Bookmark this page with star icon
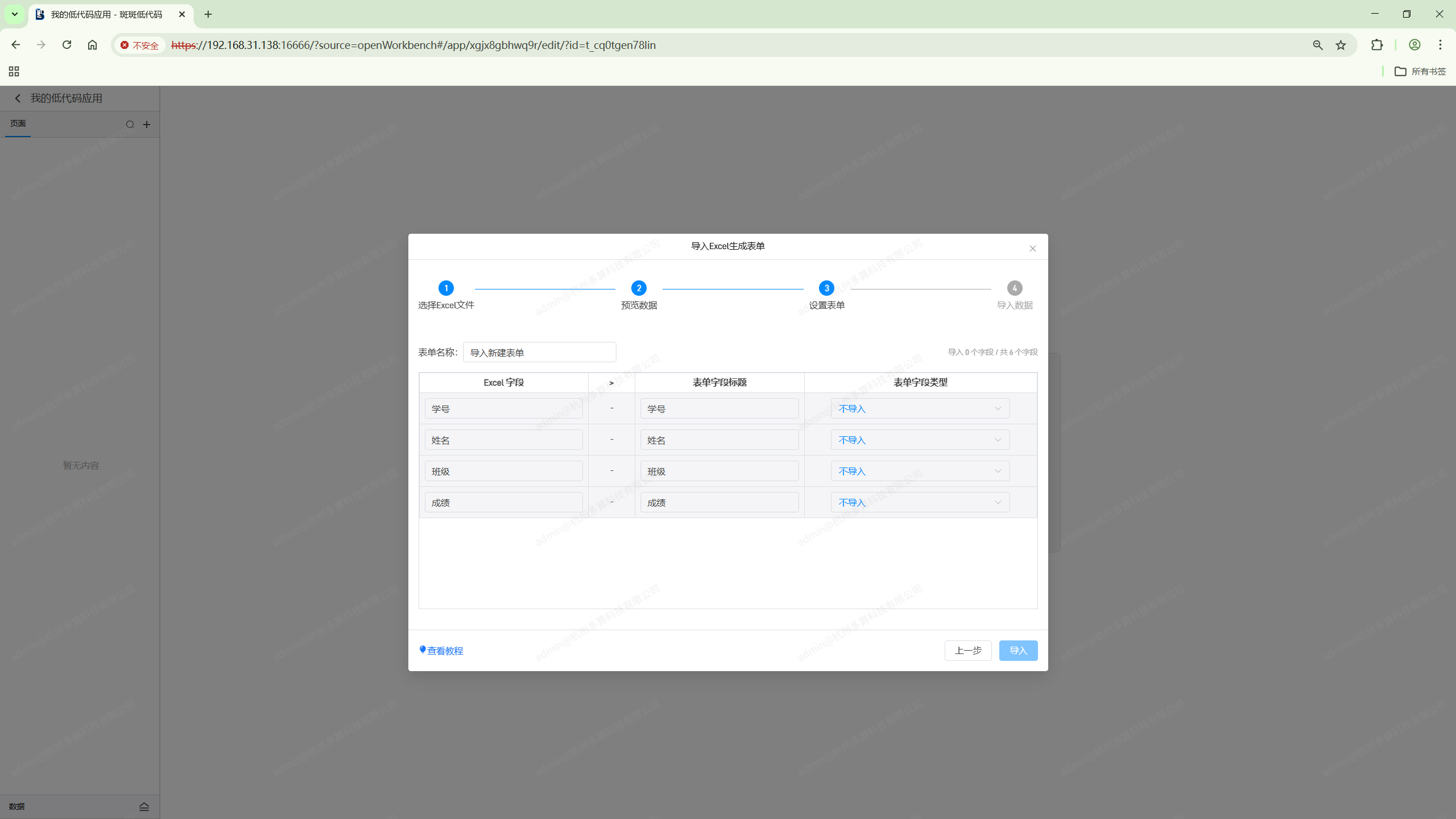 pyautogui.click(x=1341, y=45)
